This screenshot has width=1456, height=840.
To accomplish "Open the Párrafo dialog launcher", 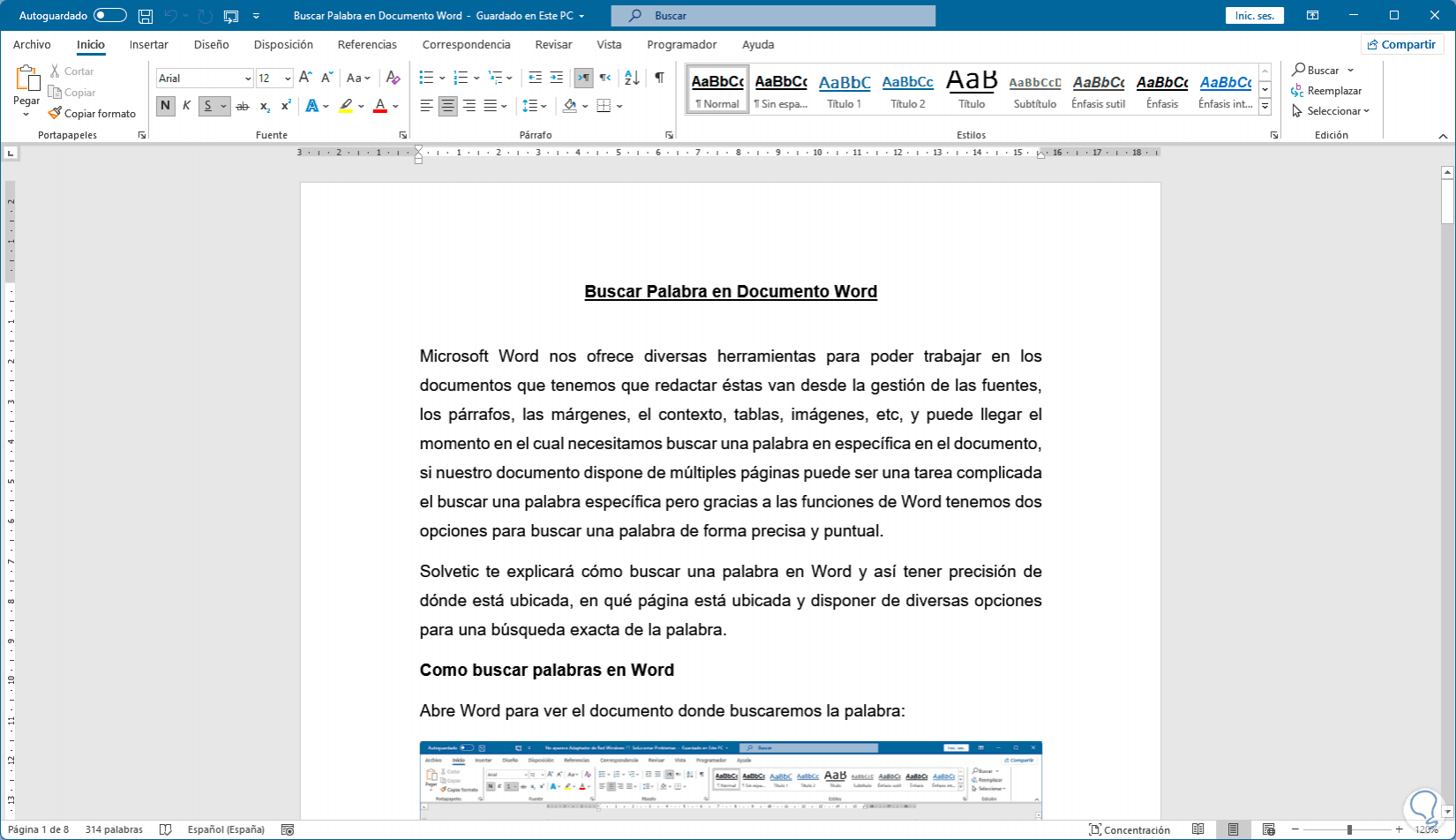I will 669,135.
